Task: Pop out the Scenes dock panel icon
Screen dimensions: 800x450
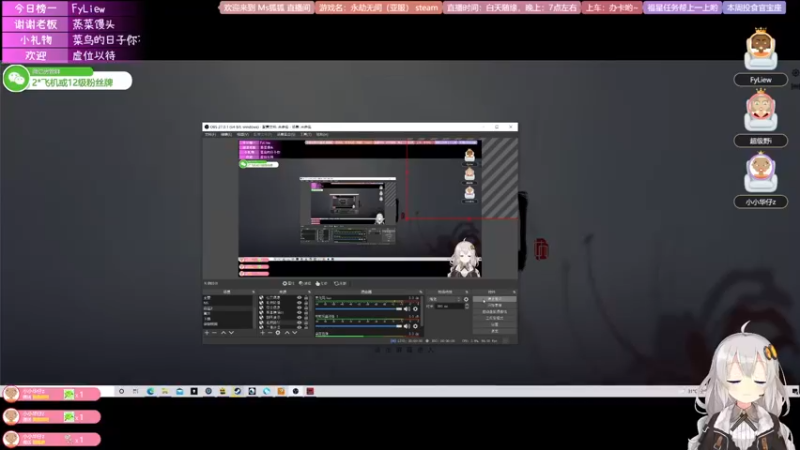Action: tap(254, 292)
